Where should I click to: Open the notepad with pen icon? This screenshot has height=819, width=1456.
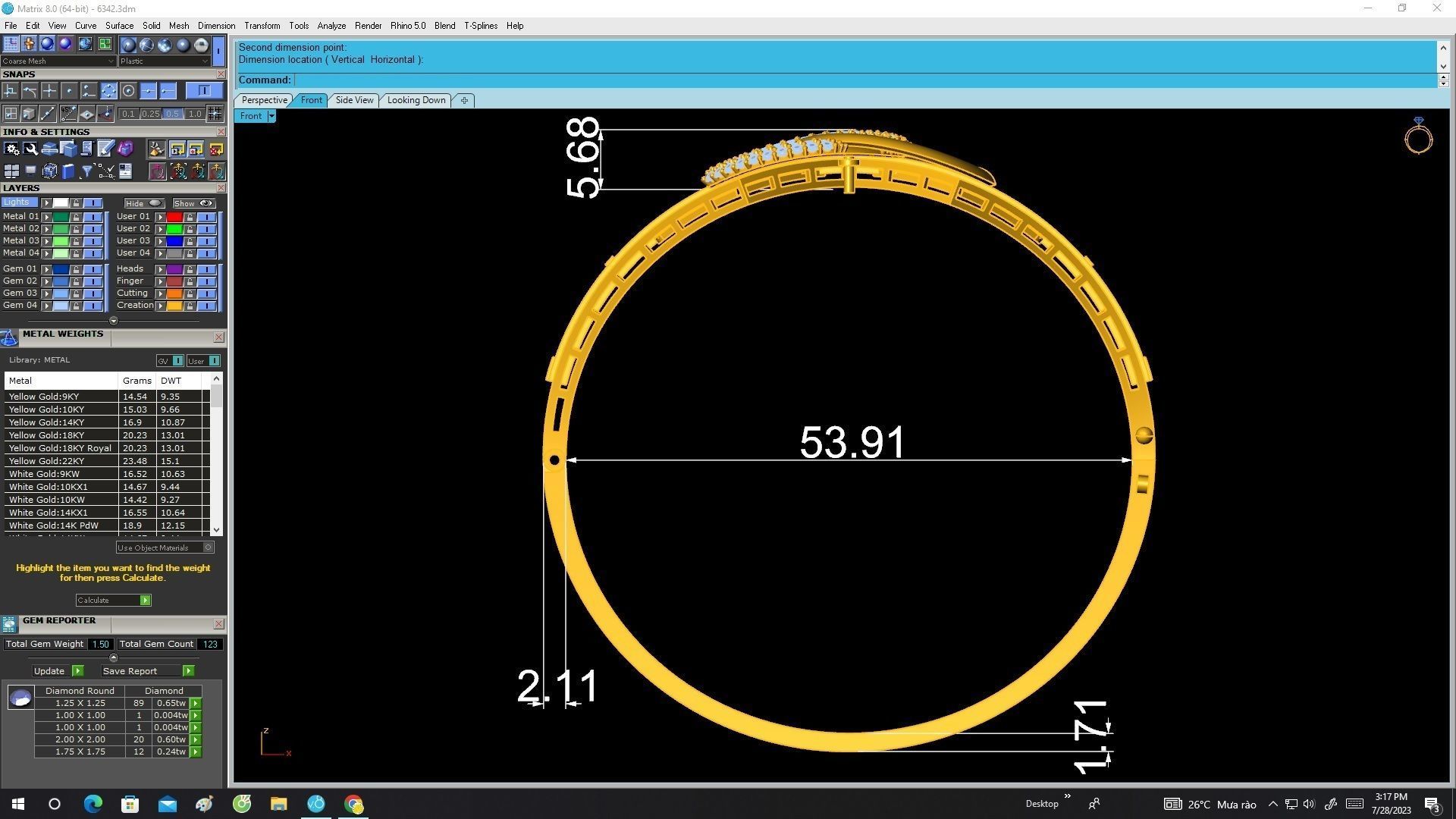pos(105,149)
